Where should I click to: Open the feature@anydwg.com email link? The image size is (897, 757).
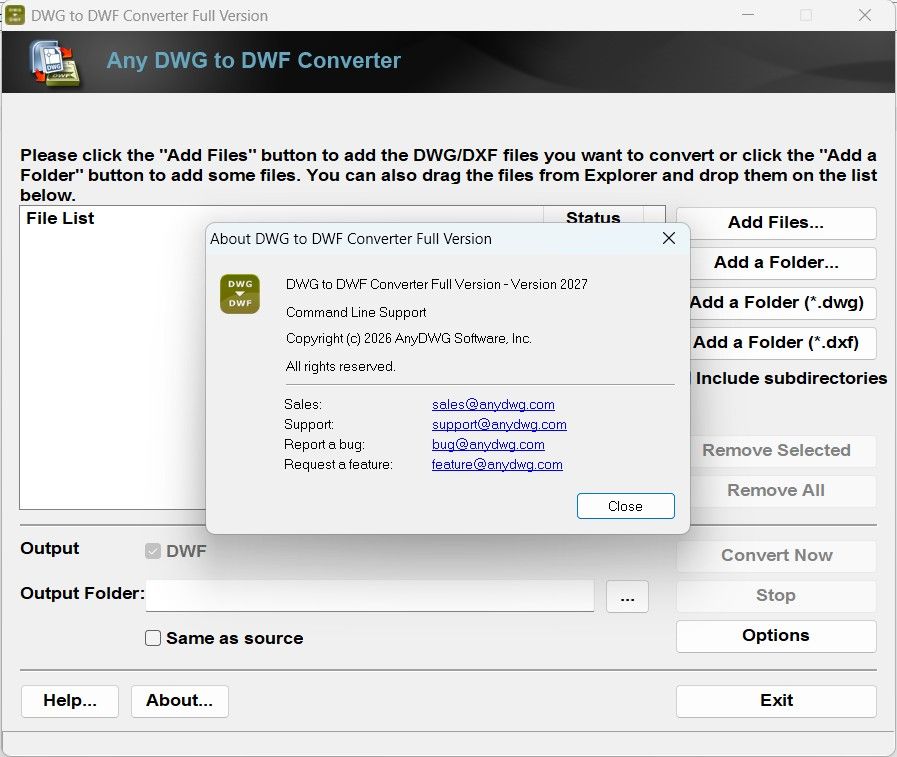[x=497, y=465]
